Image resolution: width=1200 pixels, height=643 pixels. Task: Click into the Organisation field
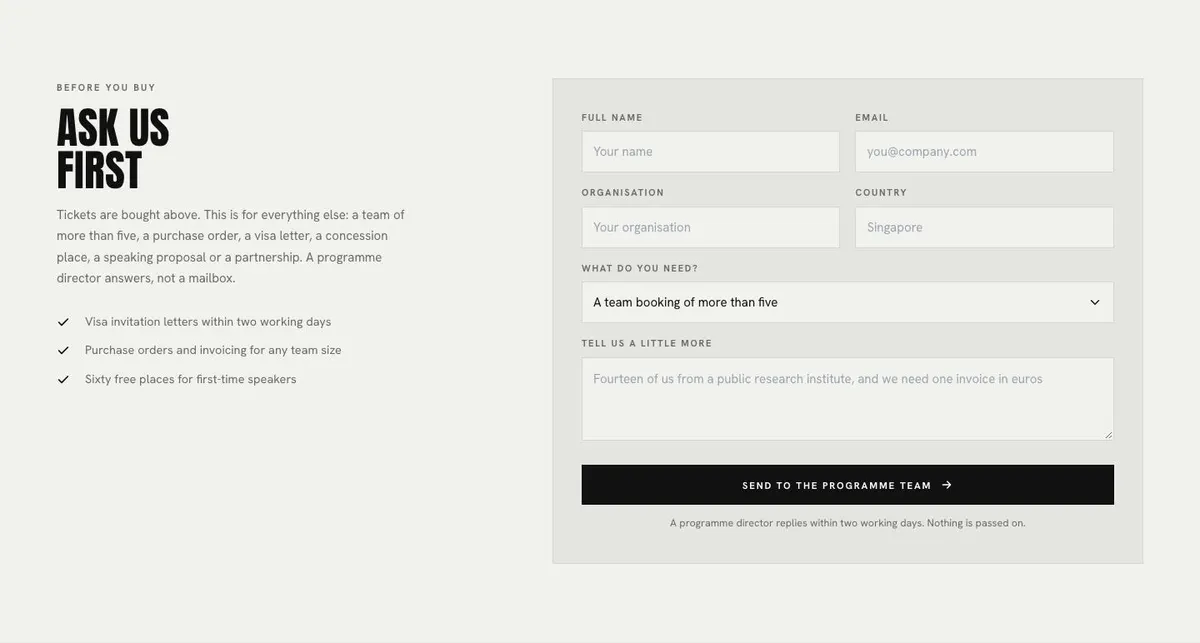[x=711, y=227]
